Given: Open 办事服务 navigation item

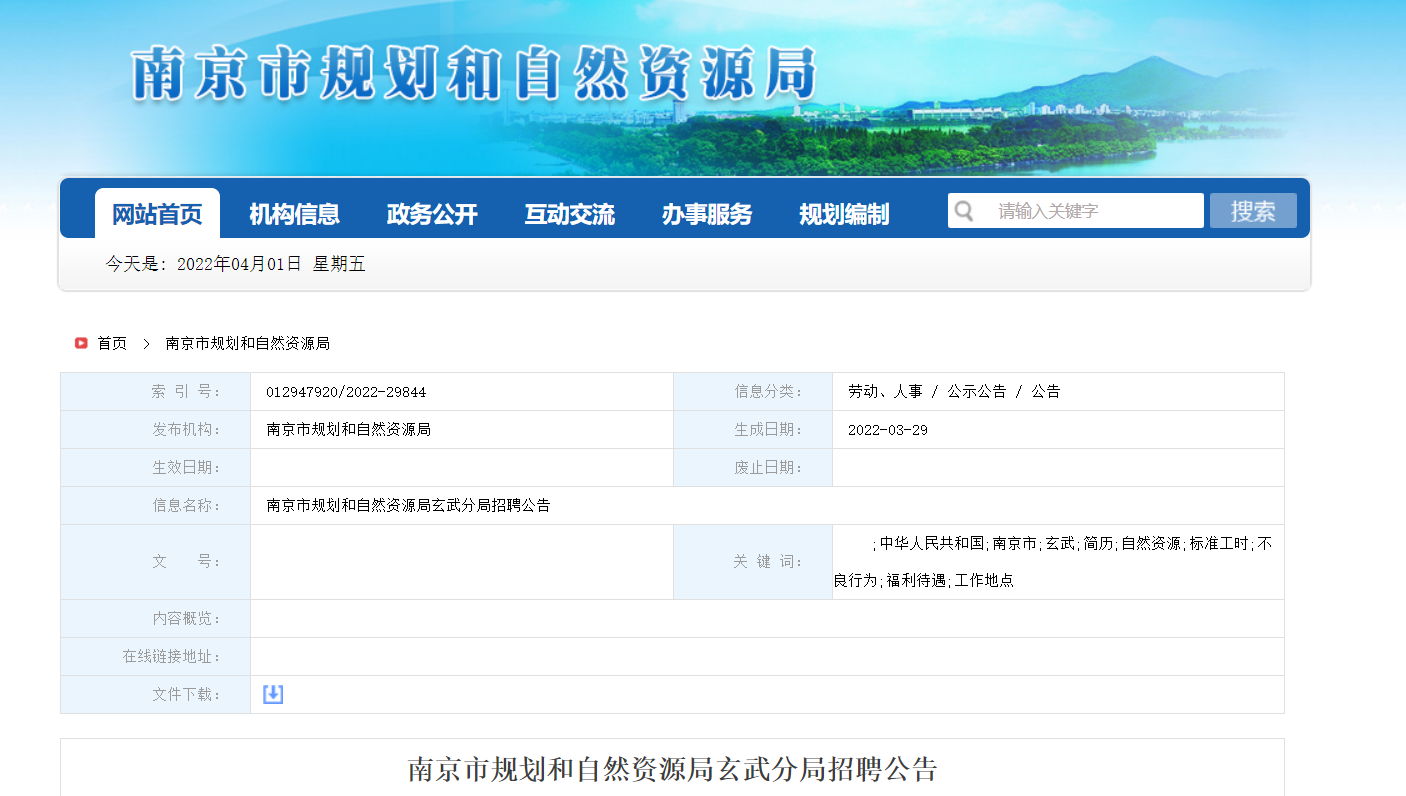Looking at the screenshot, I should pyautogui.click(x=707, y=214).
